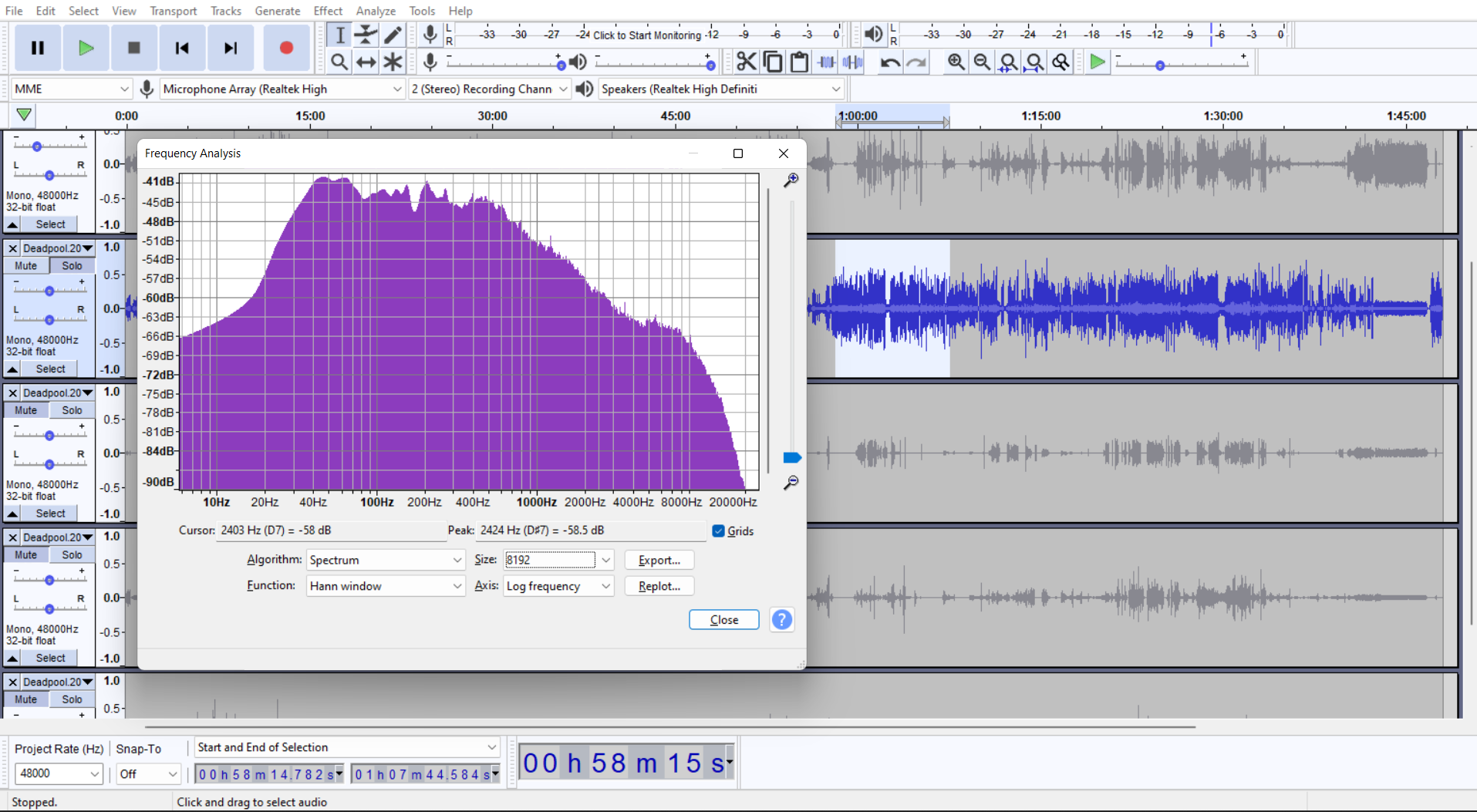The image size is (1477, 812).
Task: Mute the track just above the partly visible bottom track
Action: (25, 554)
